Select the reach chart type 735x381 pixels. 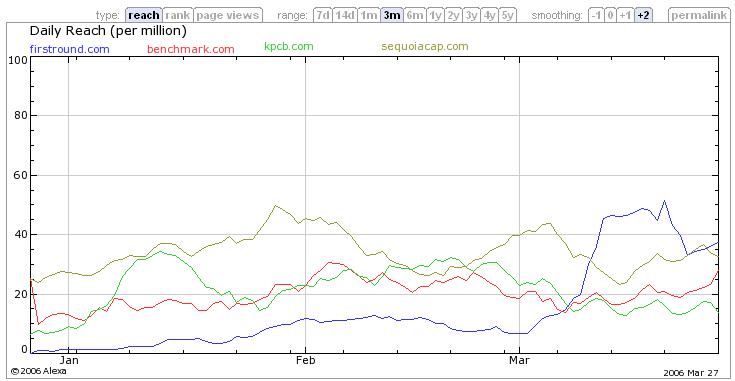click(143, 15)
